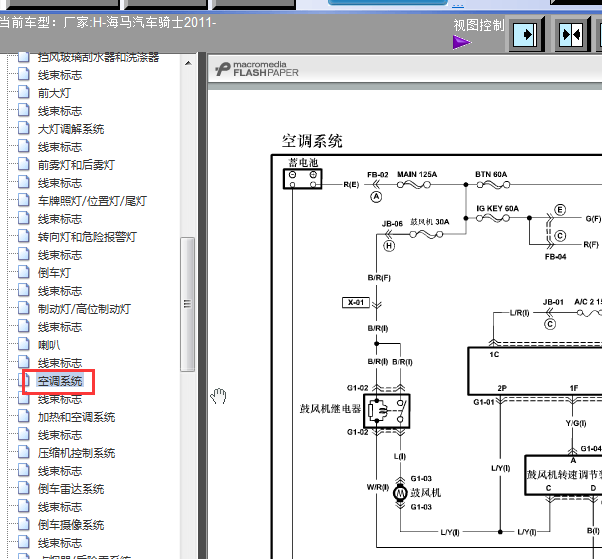Click page icon beside 喇叭

tap(24, 344)
